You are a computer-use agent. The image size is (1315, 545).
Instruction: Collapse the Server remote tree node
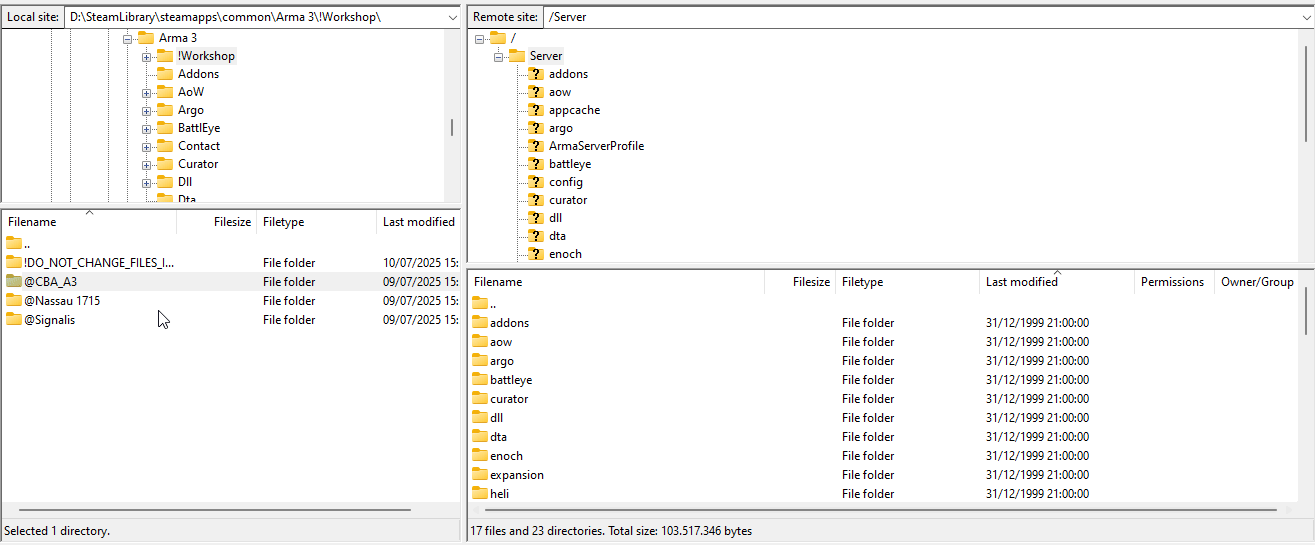[x=498, y=56]
